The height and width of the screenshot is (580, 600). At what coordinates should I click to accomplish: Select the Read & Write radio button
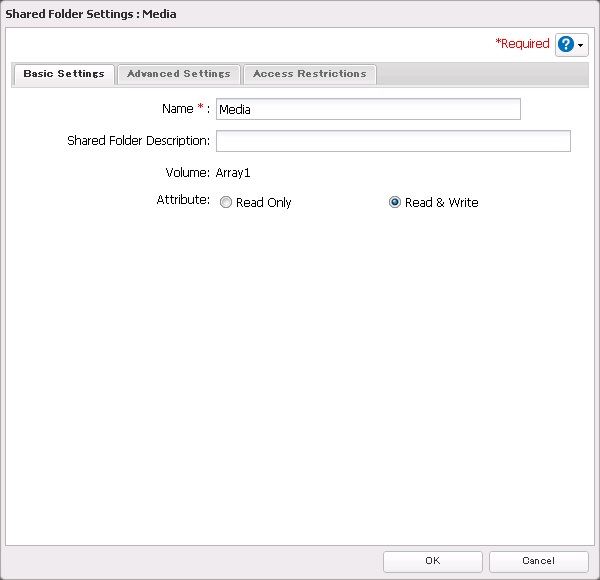click(395, 202)
